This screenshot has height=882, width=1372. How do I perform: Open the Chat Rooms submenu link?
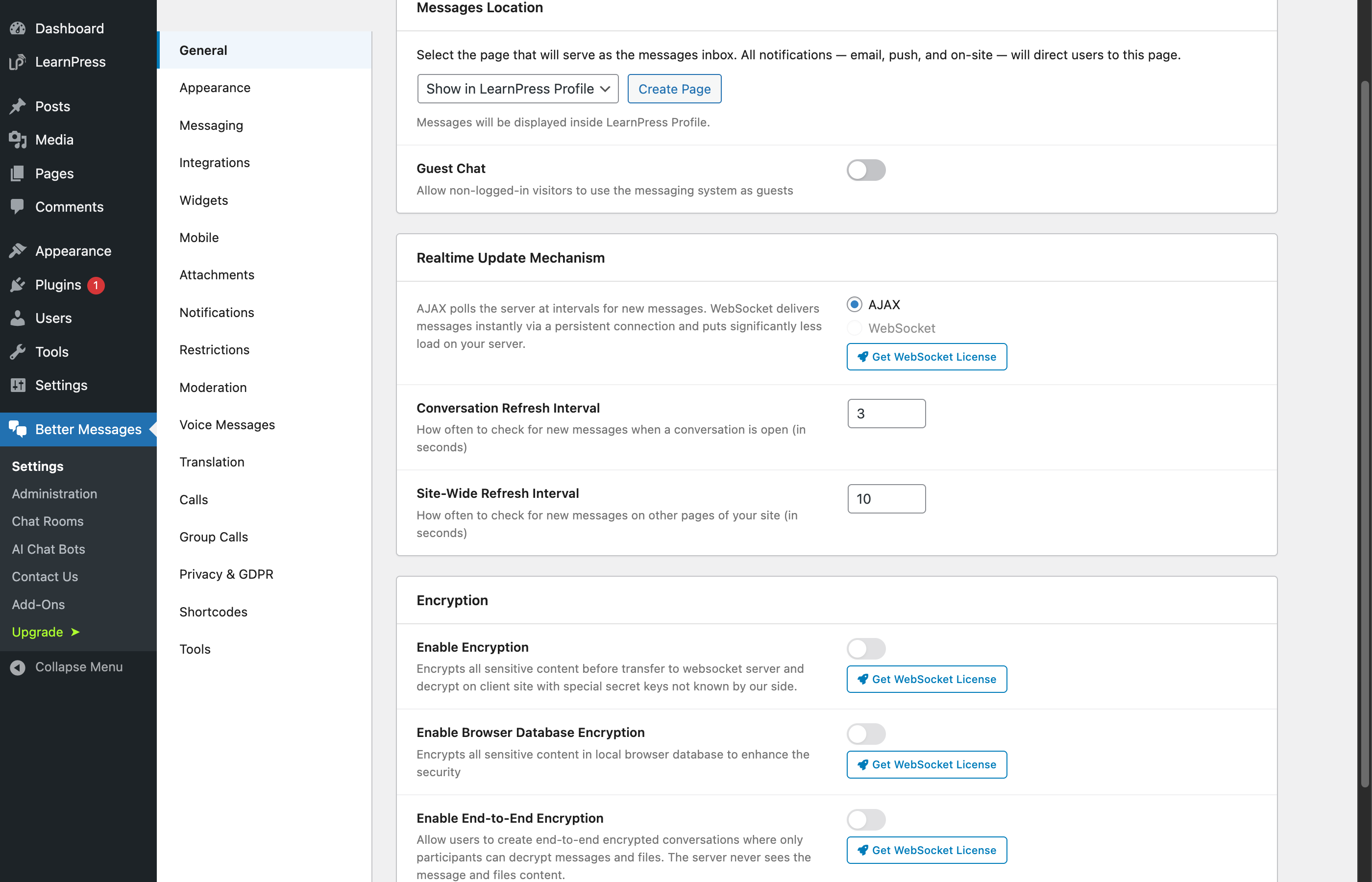click(x=48, y=521)
